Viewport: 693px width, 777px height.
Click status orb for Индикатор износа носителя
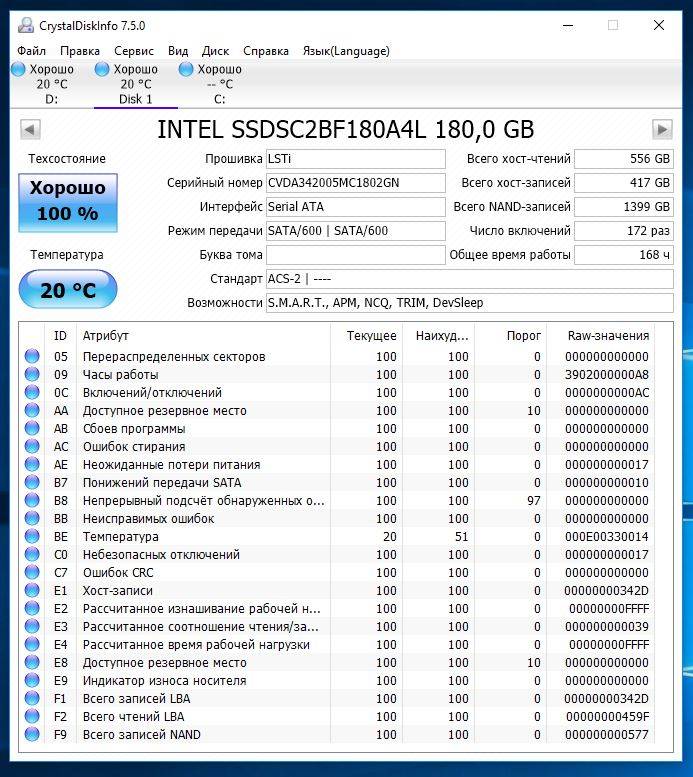click(x=32, y=680)
